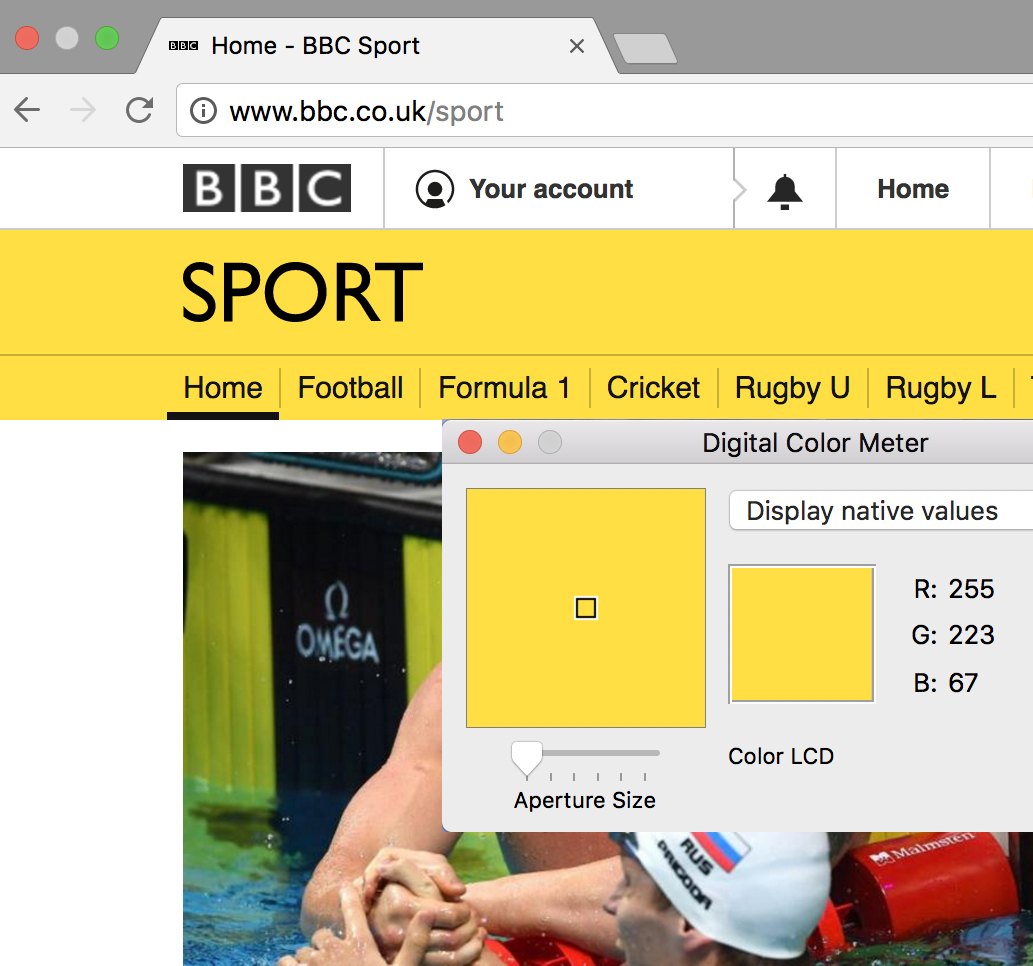Click the magnified color preview area

[586, 608]
